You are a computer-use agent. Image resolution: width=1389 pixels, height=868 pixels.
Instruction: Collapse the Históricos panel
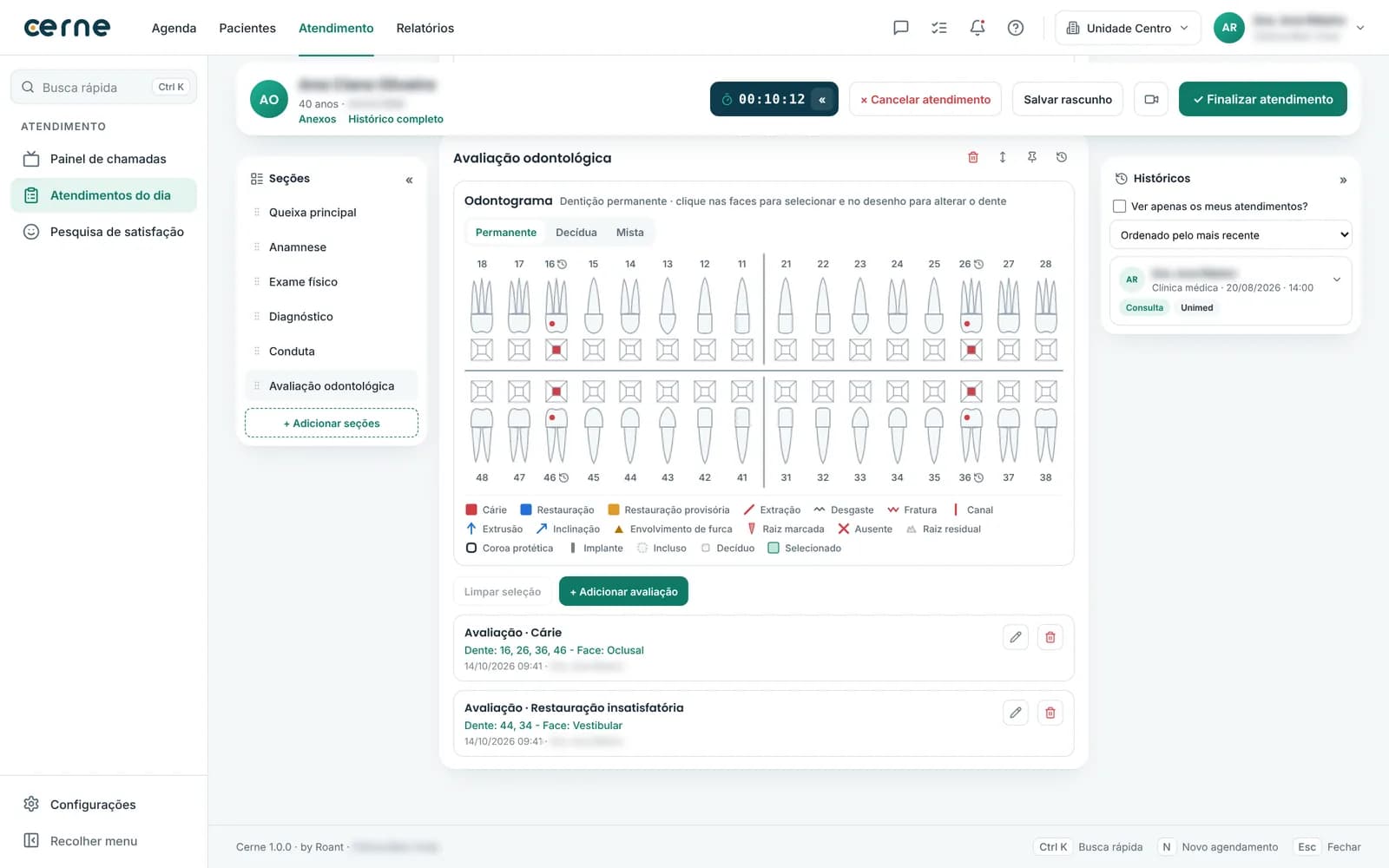(x=1343, y=180)
